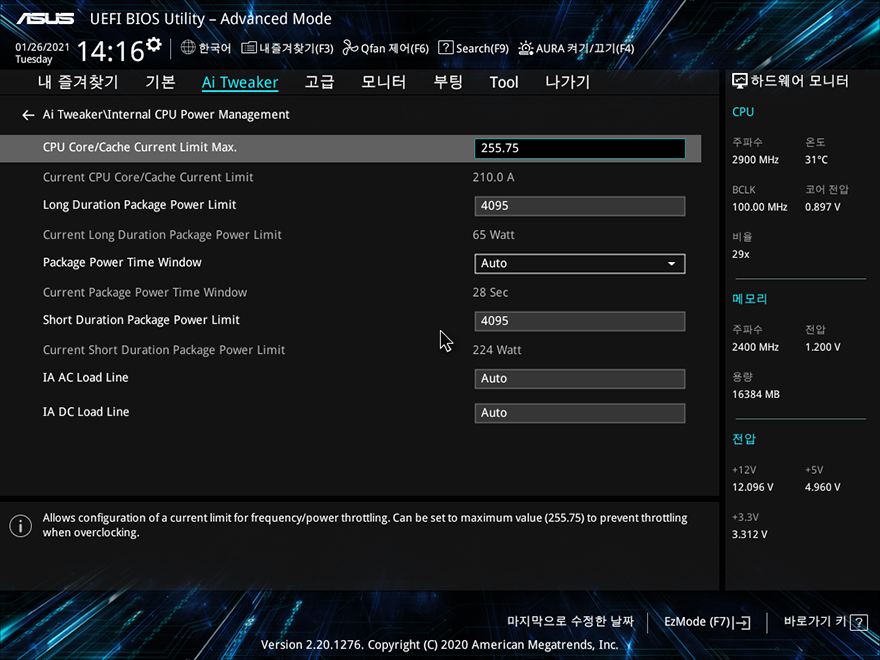Image resolution: width=880 pixels, height=660 pixels.
Task: Click the Package Power Time Window dropdown arrow
Action: pyautogui.click(x=671, y=264)
